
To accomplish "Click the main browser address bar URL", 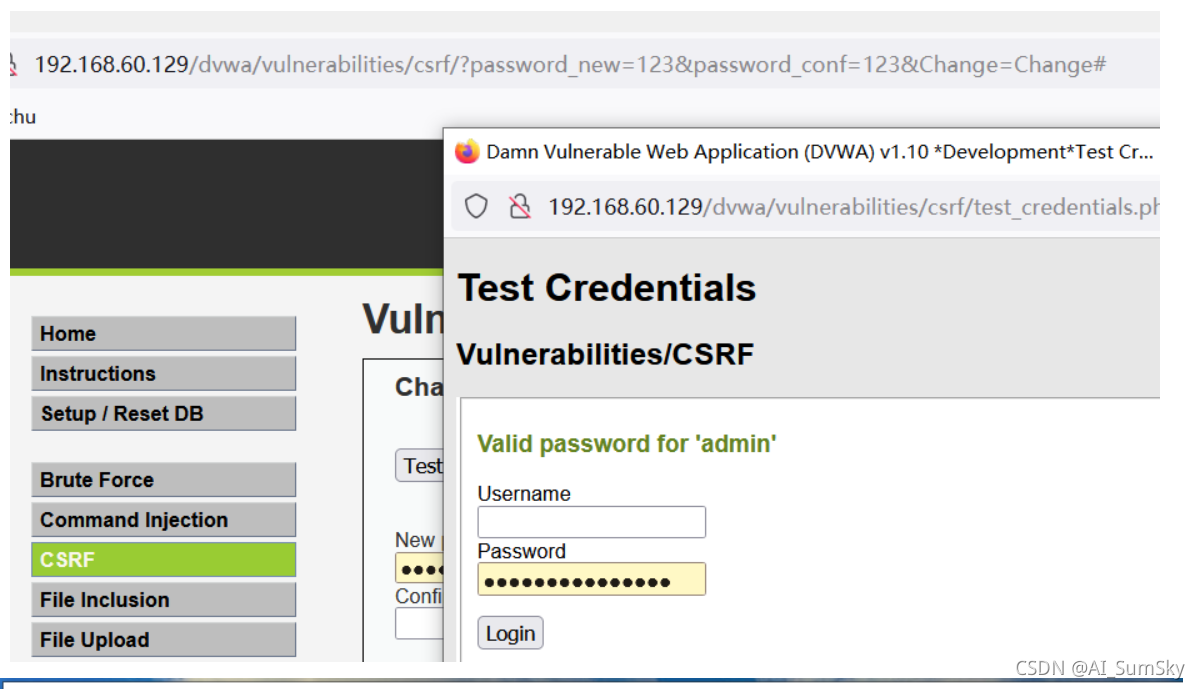I will tap(570, 65).
